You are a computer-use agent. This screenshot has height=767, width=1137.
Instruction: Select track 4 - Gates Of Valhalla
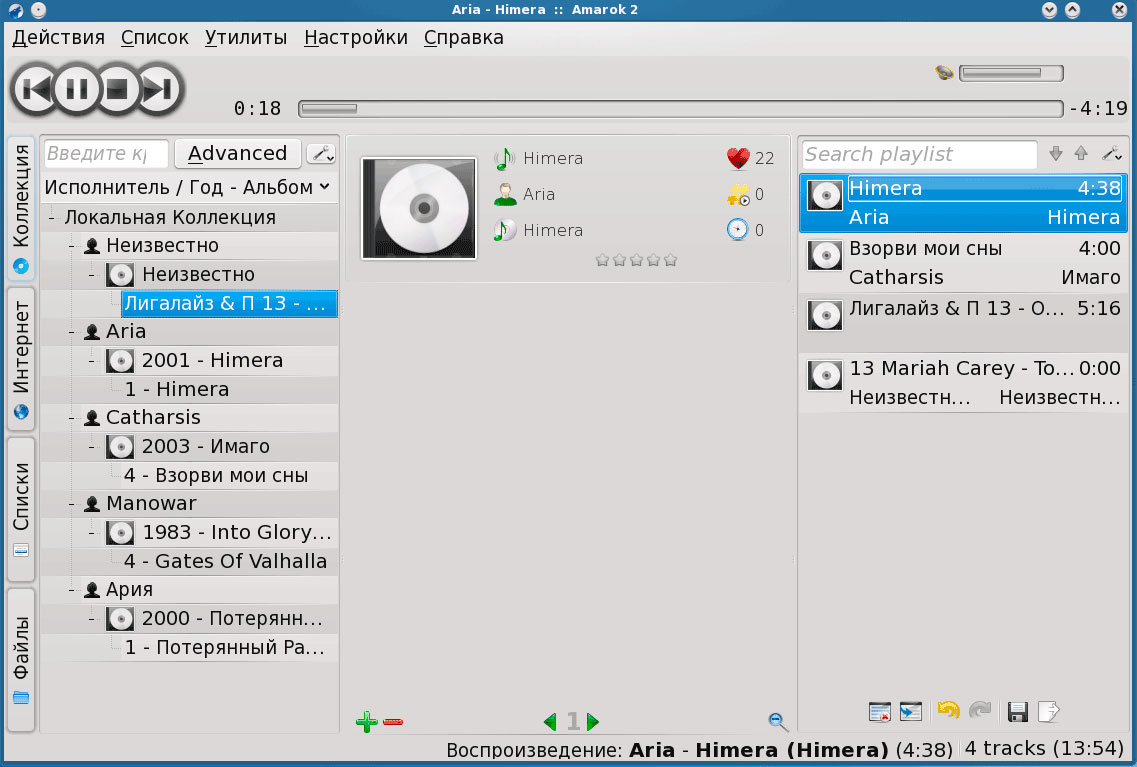(226, 562)
